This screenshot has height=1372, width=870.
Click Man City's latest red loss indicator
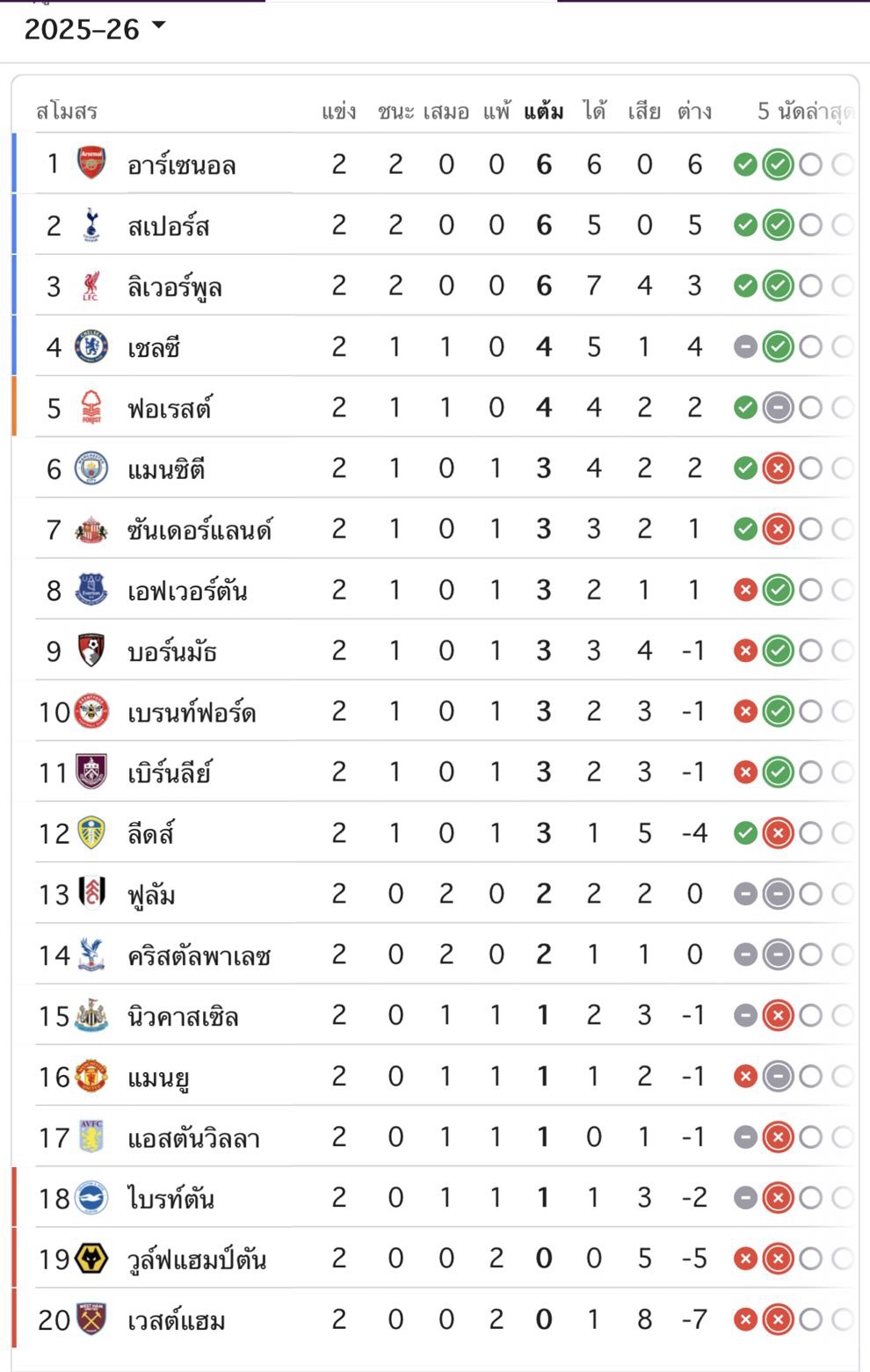(778, 468)
